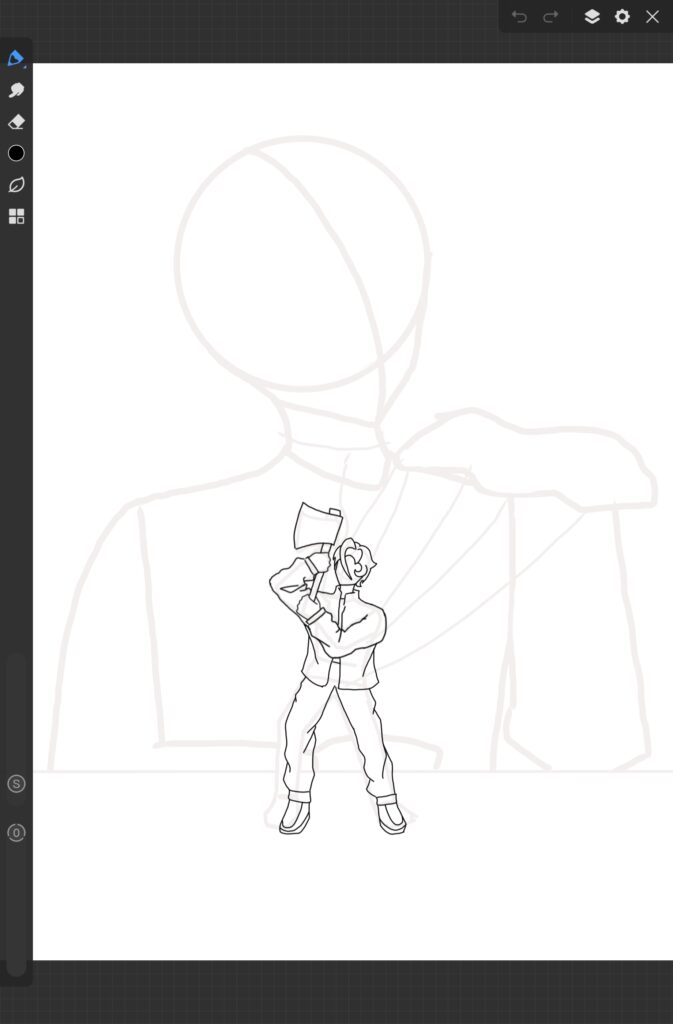Open the leaf-shaped tools icon
The height and width of the screenshot is (1024, 673).
pyautogui.click(x=16, y=185)
